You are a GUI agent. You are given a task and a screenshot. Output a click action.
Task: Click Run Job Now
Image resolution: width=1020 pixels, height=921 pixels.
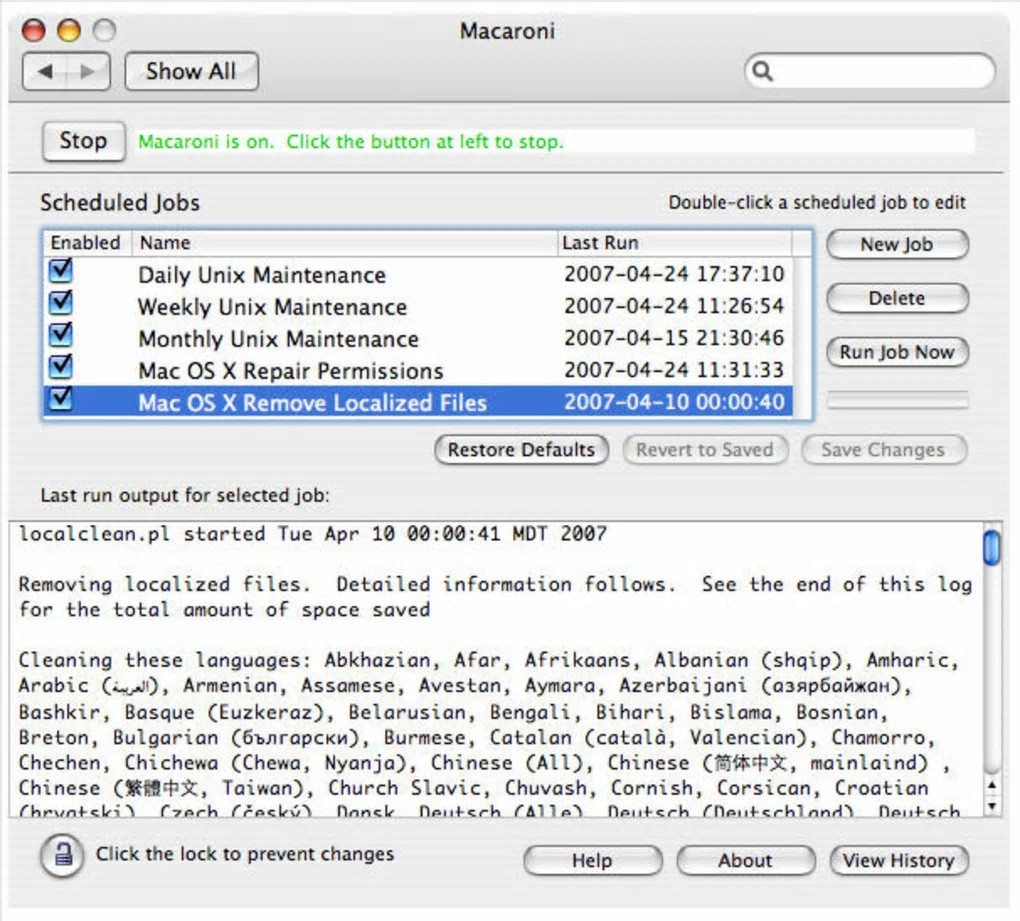point(897,353)
